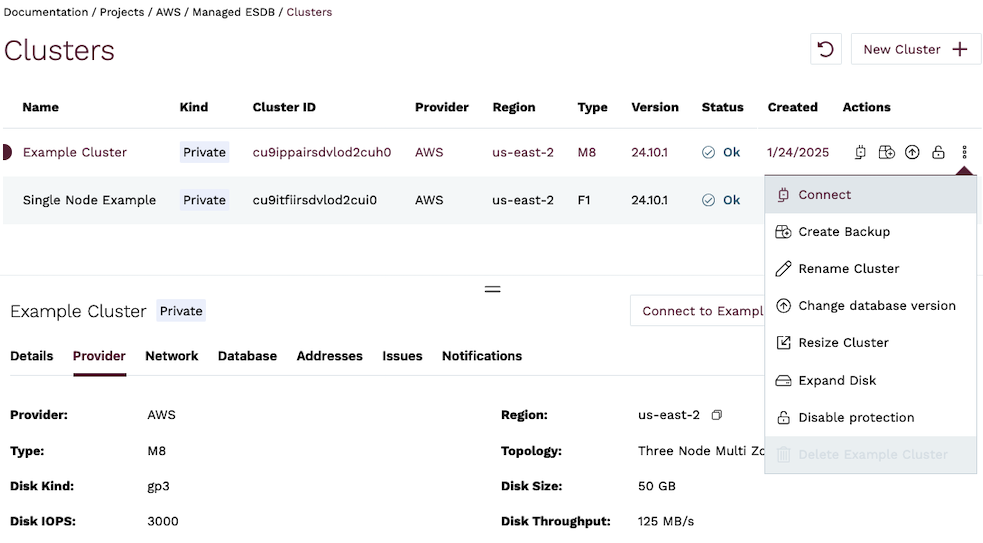
Task: Copy the us-east-2 region value
Action: (716, 415)
